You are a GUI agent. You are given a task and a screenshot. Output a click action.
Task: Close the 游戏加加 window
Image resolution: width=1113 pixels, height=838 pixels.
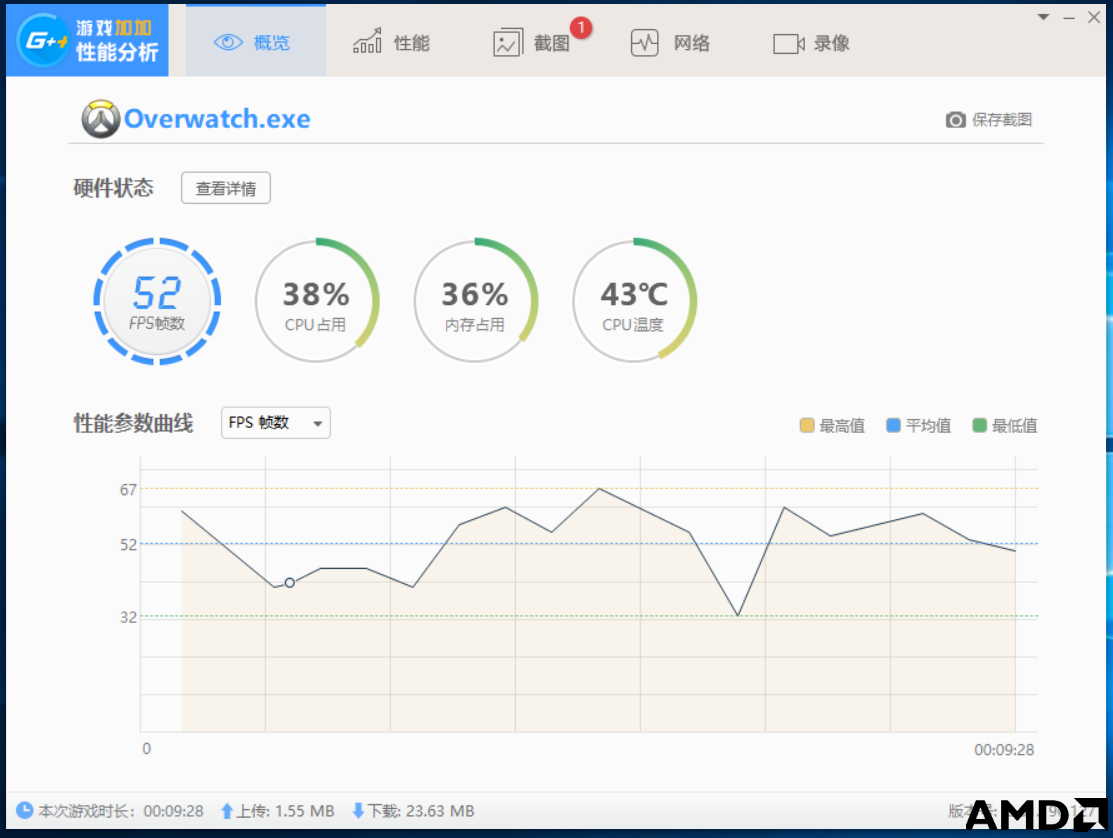pyautogui.click(x=1094, y=18)
